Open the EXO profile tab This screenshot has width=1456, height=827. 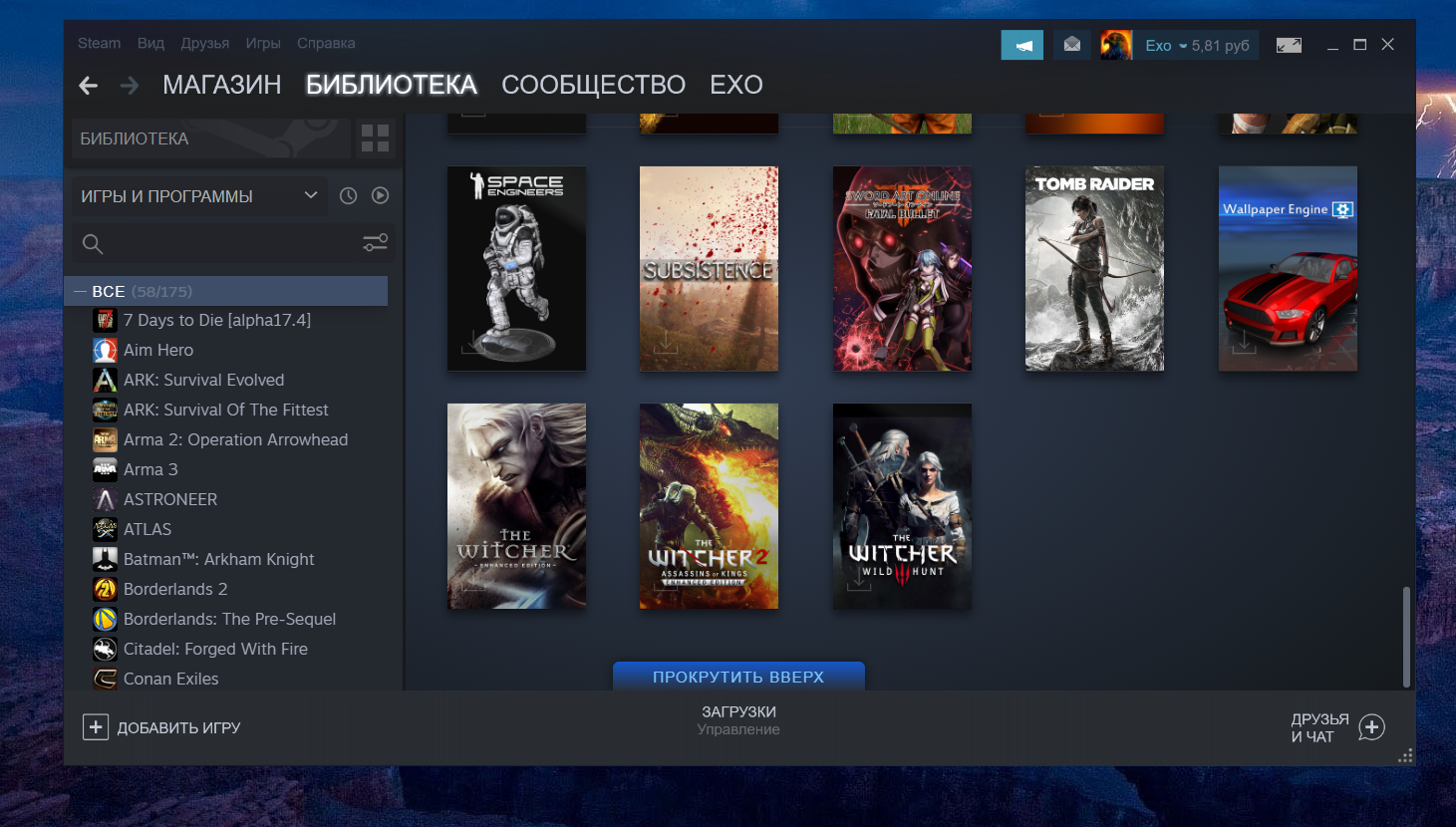[736, 85]
